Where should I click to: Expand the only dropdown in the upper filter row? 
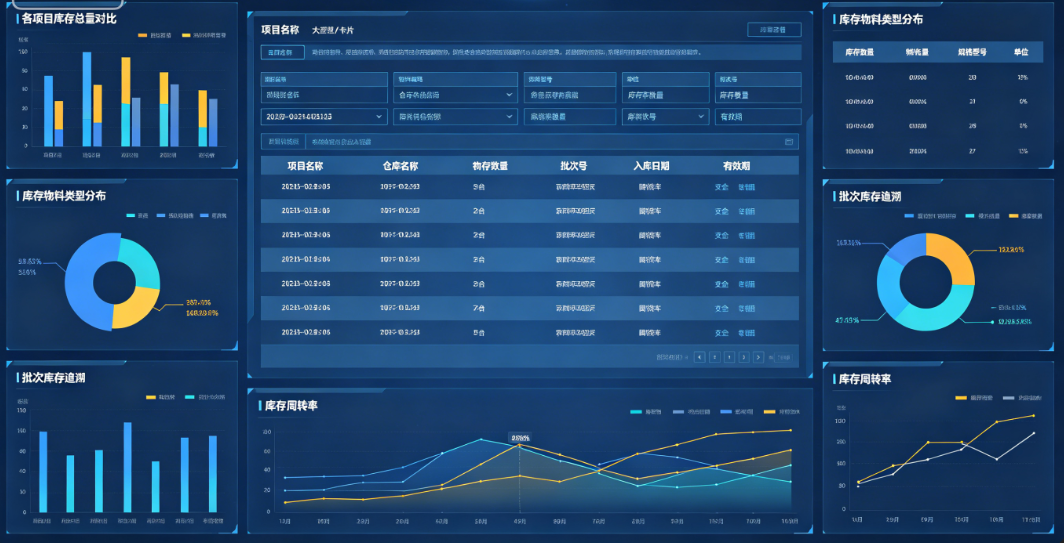click(x=455, y=95)
